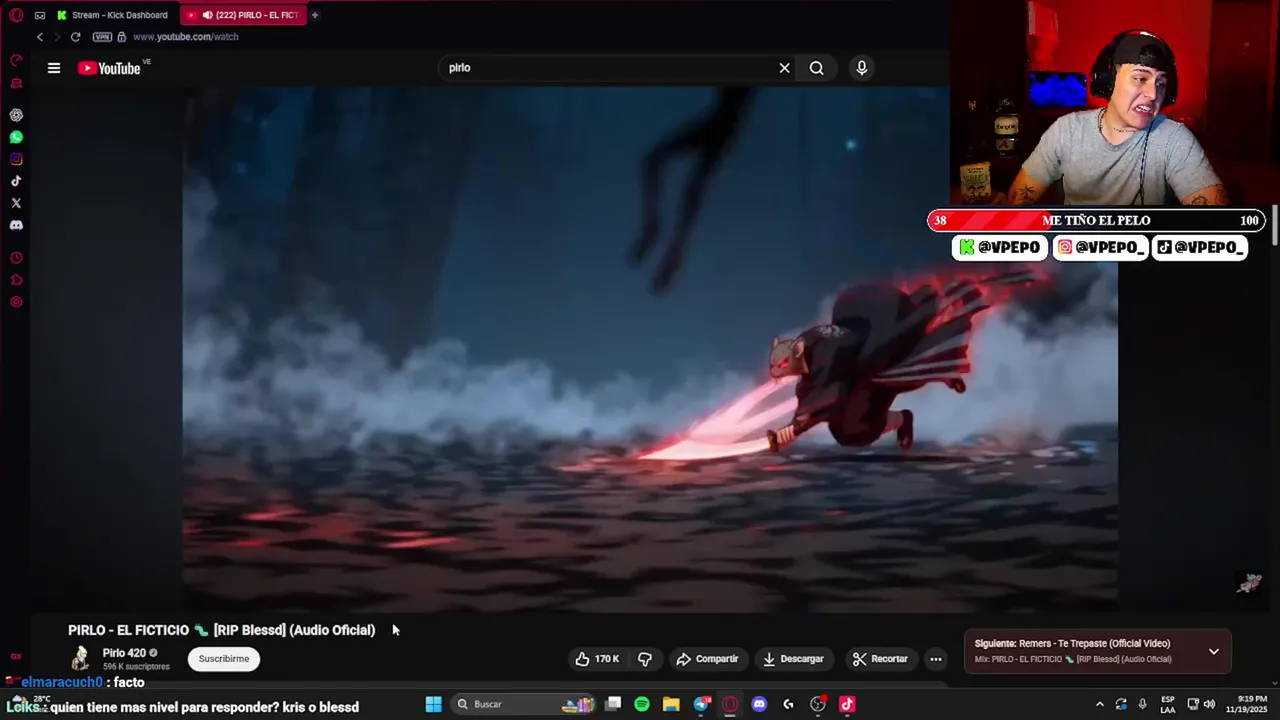Switch to Stream - Kick Dashboard tab
The width and height of the screenshot is (1280, 720).
(113, 15)
